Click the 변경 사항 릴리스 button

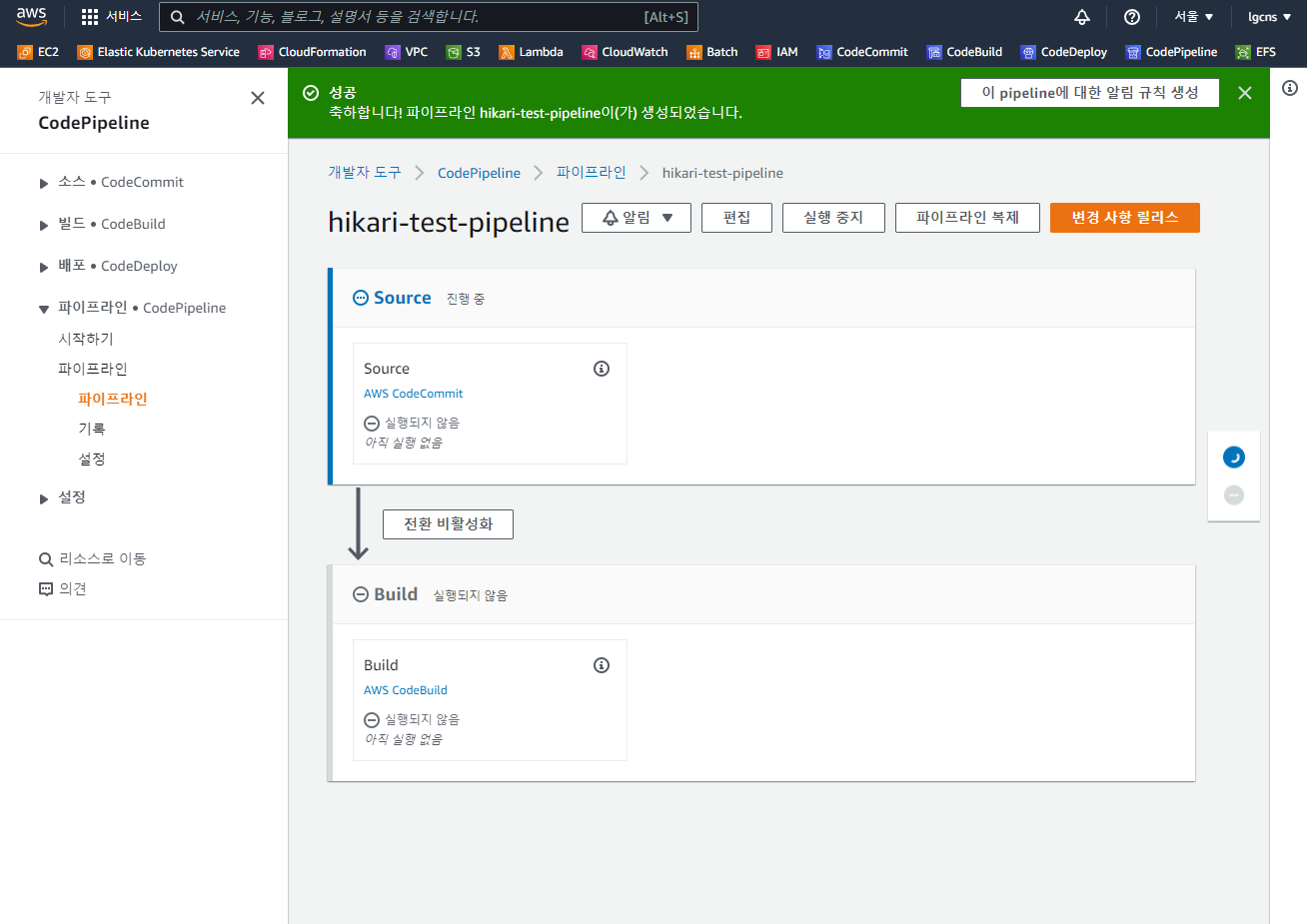[x=1125, y=218]
